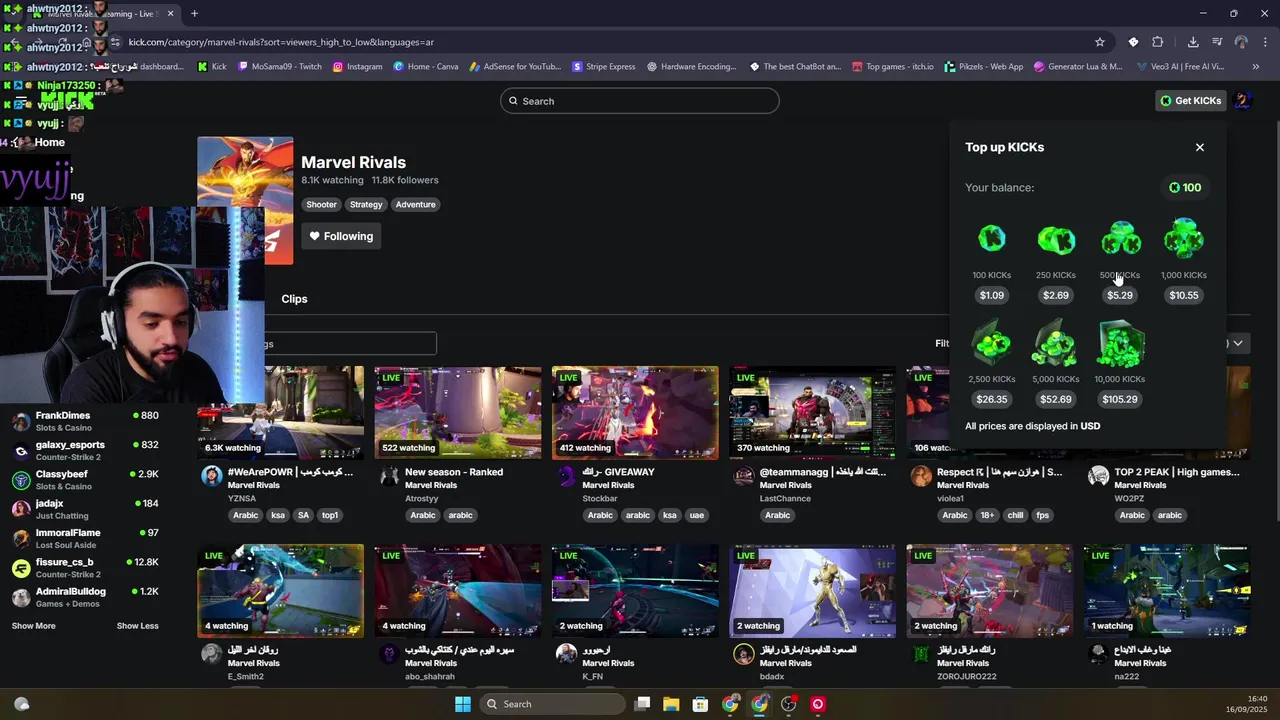The width and height of the screenshot is (1280, 720).
Task: Click the Windows taskbar Search box
Action: click(x=551, y=704)
